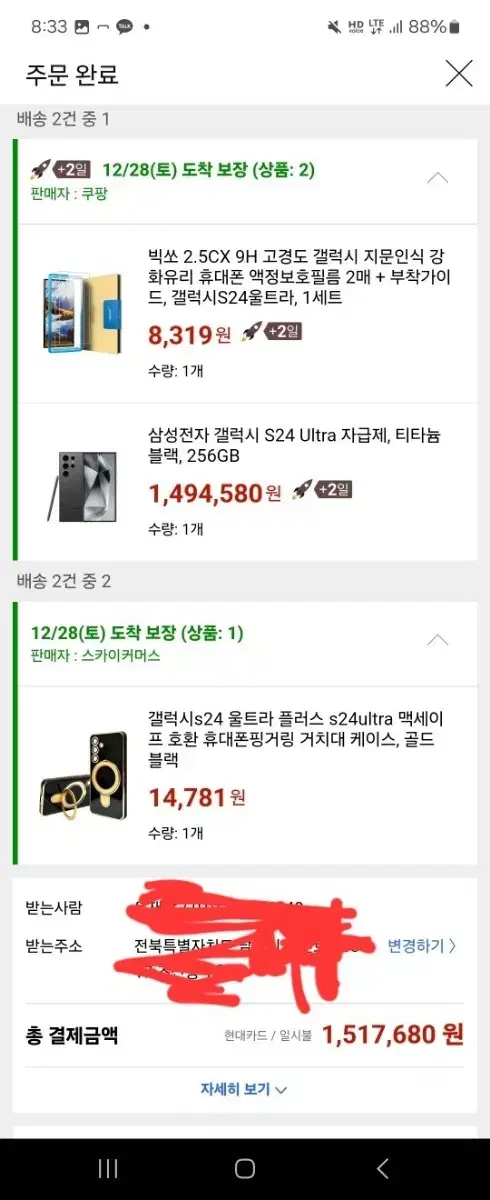490x1200 pixels.
Task: Tap the KakaoTalk notification icon in status bar
Action: click(124, 27)
